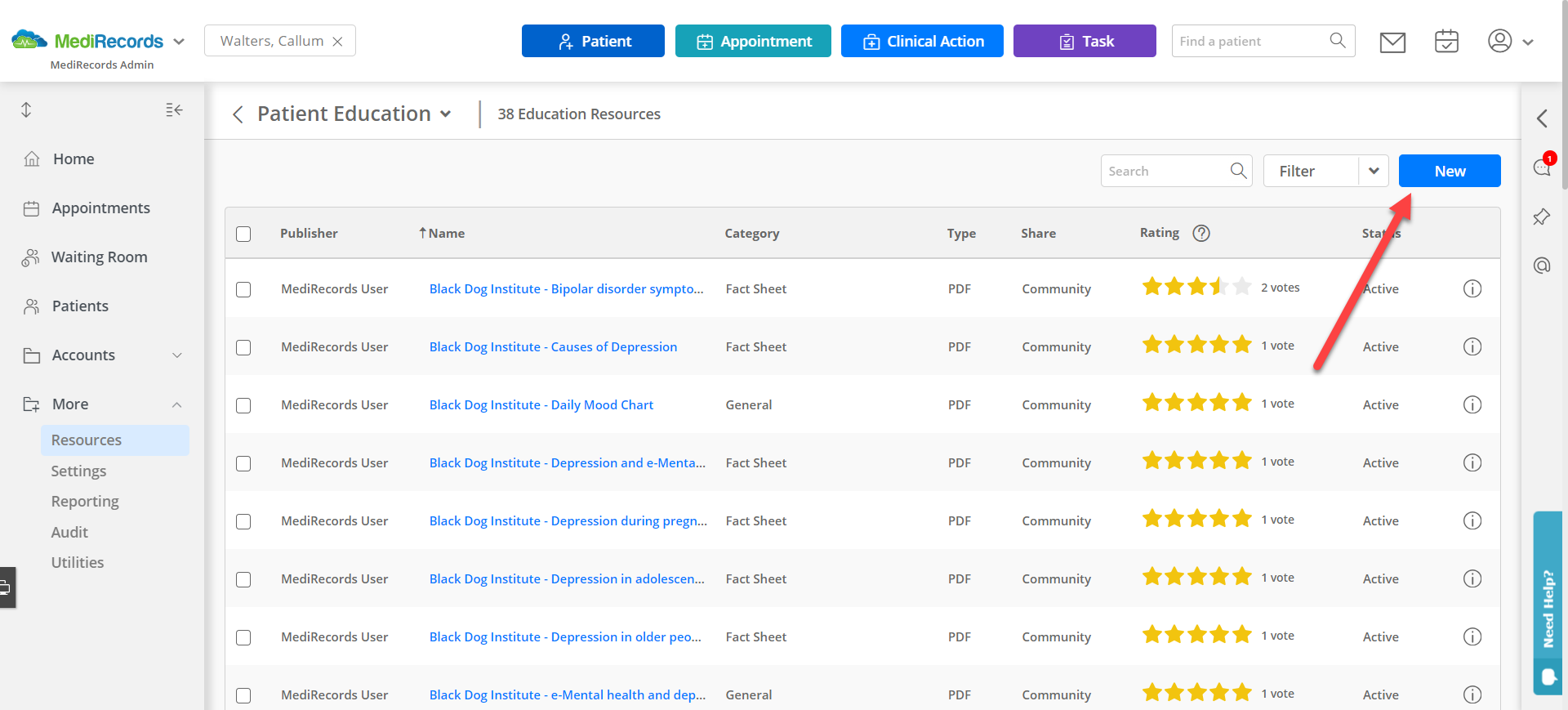The image size is (1568, 710).
Task: Rate Causes of Depression resource stars
Action: click(x=1196, y=345)
